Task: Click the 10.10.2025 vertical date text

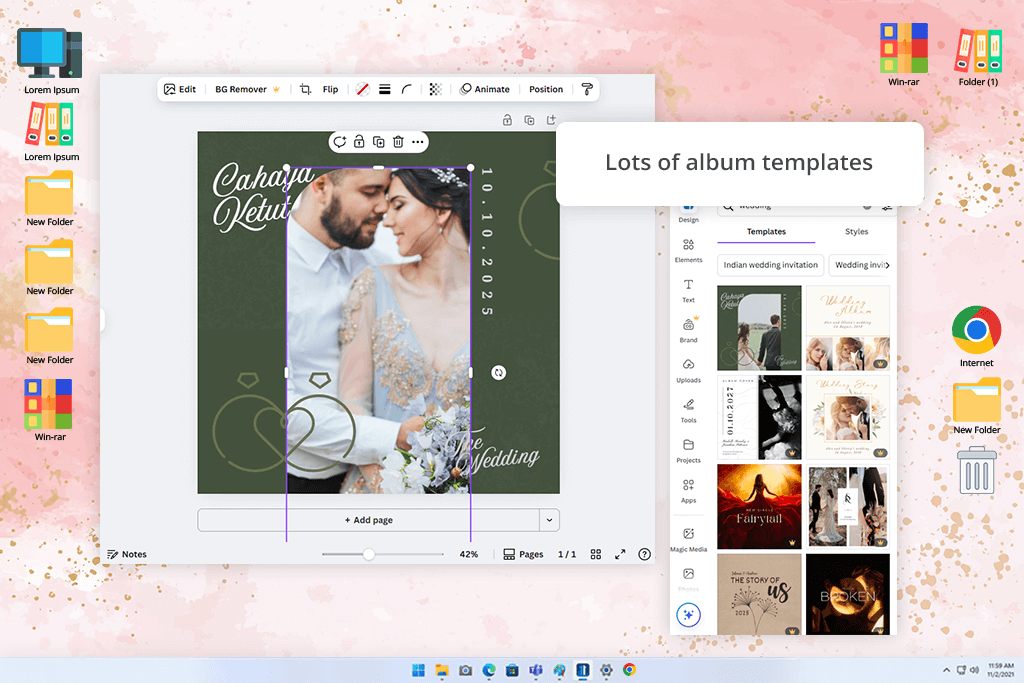Action: click(x=487, y=242)
